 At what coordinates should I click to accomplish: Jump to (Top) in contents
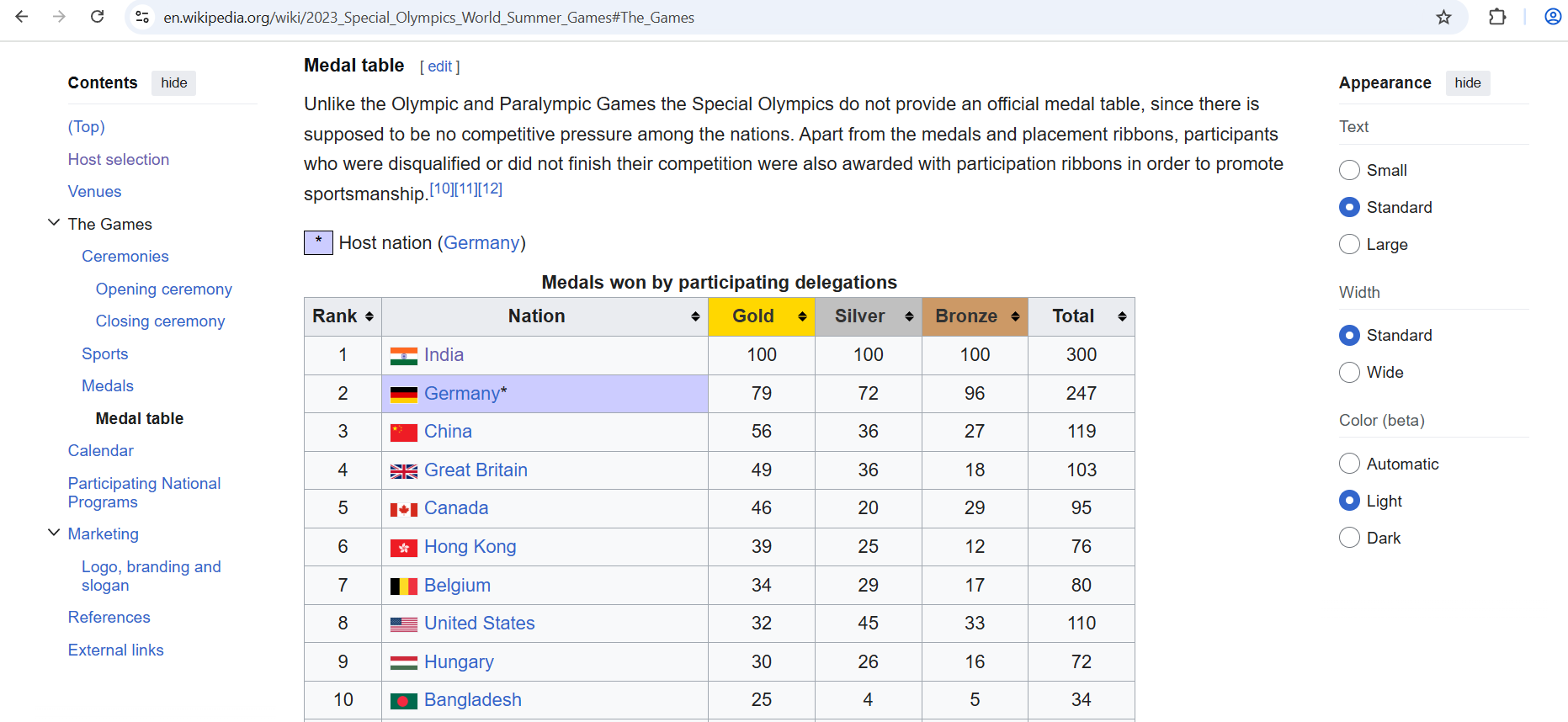click(87, 126)
